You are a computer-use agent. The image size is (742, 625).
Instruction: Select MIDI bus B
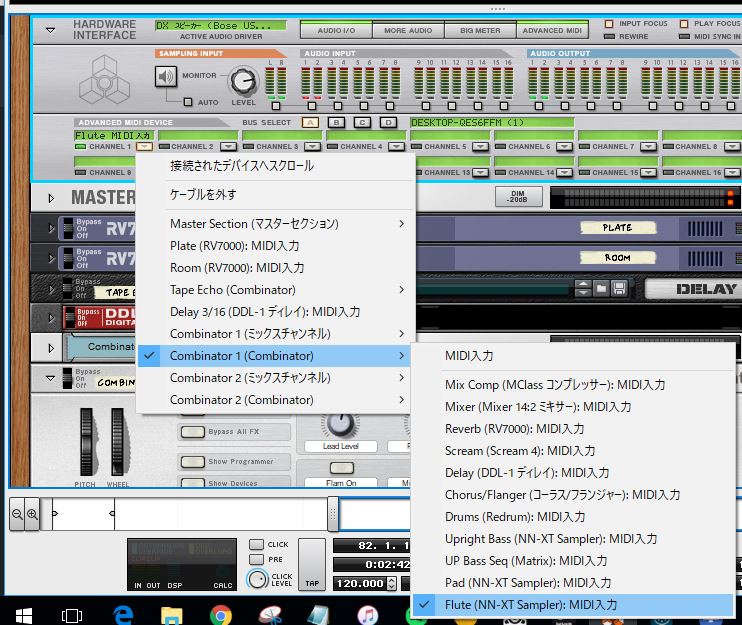(336, 123)
